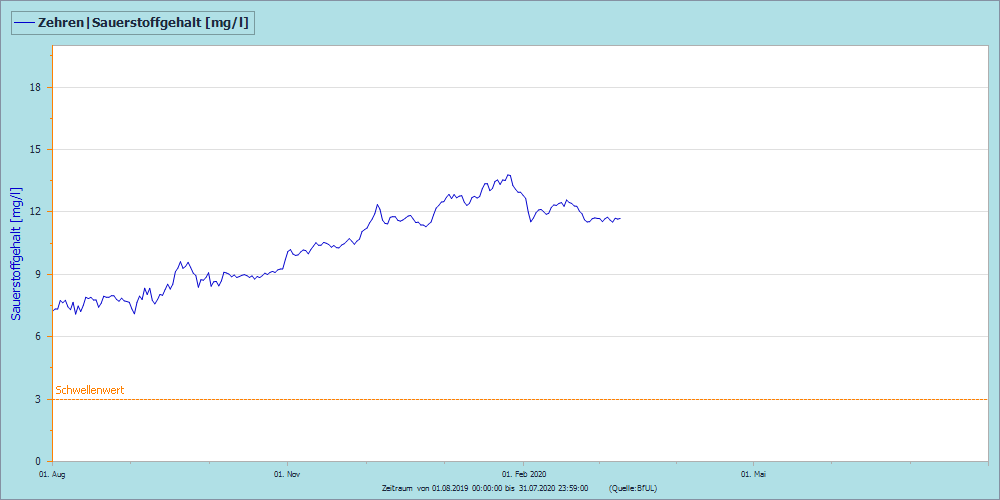
Task: Click the vertical Sauerstoffgehalt [mg/l] axis title
Action: click(x=17, y=254)
